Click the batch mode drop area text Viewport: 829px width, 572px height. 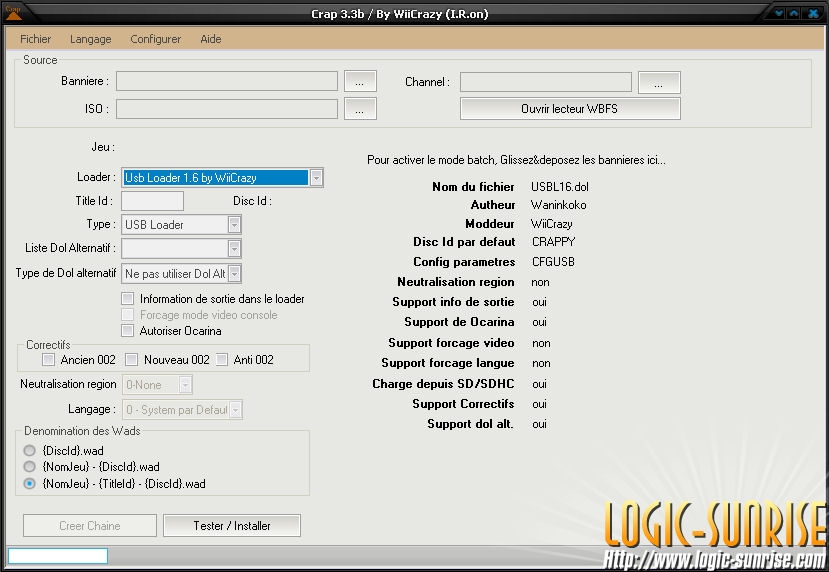[x=517, y=160]
